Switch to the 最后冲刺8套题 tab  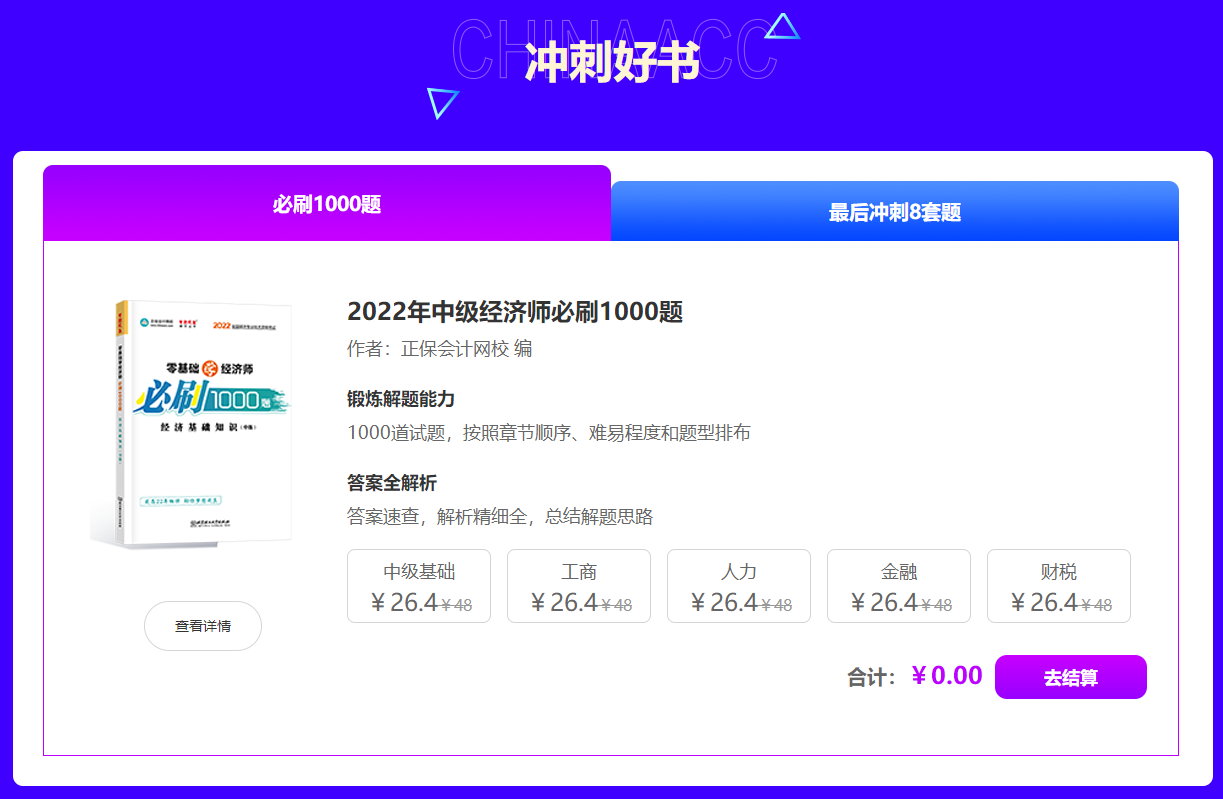(893, 211)
